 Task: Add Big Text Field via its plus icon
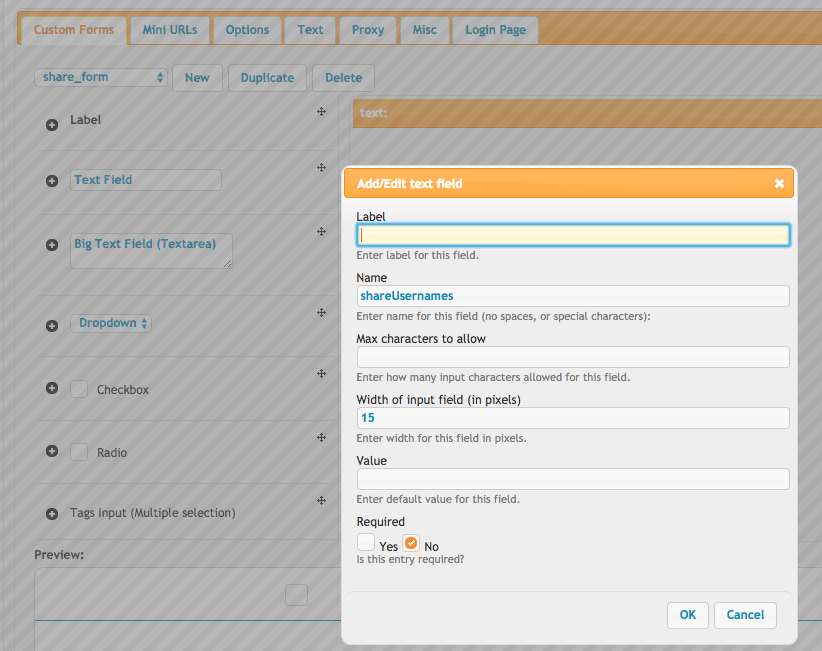tap(52, 245)
